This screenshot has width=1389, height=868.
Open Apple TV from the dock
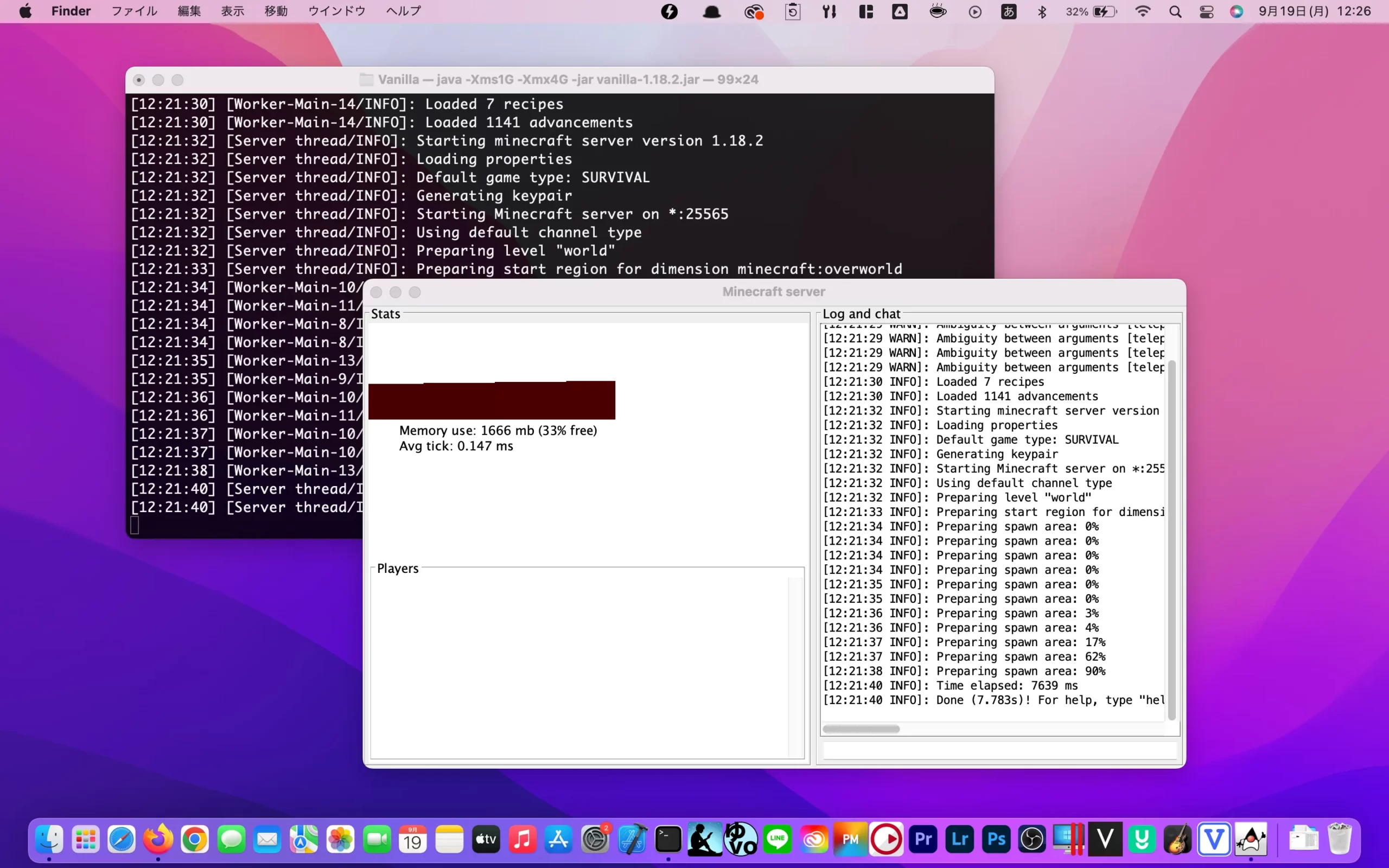[486, 840]
